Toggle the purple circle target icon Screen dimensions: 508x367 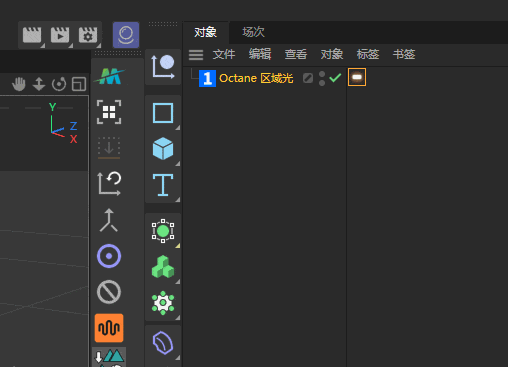point(109,256)
